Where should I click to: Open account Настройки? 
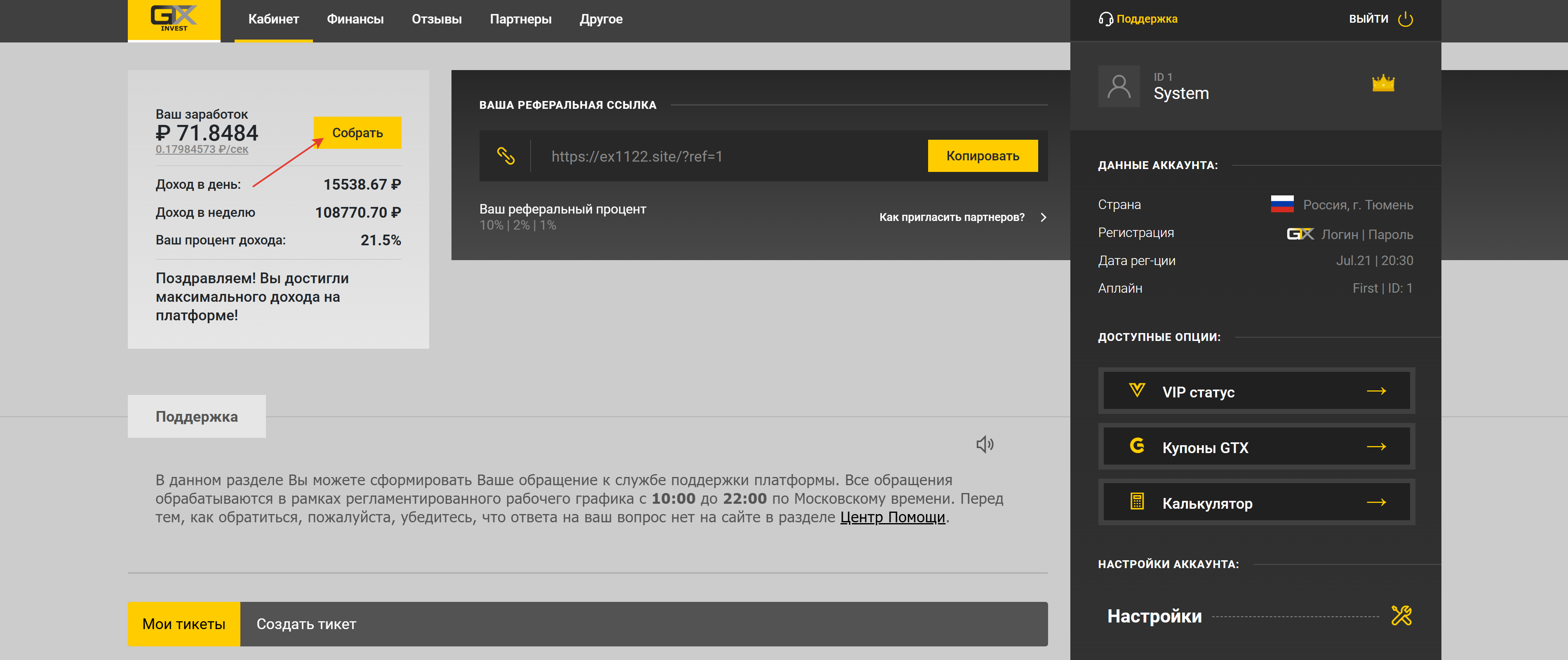[x=1154, y=616]
